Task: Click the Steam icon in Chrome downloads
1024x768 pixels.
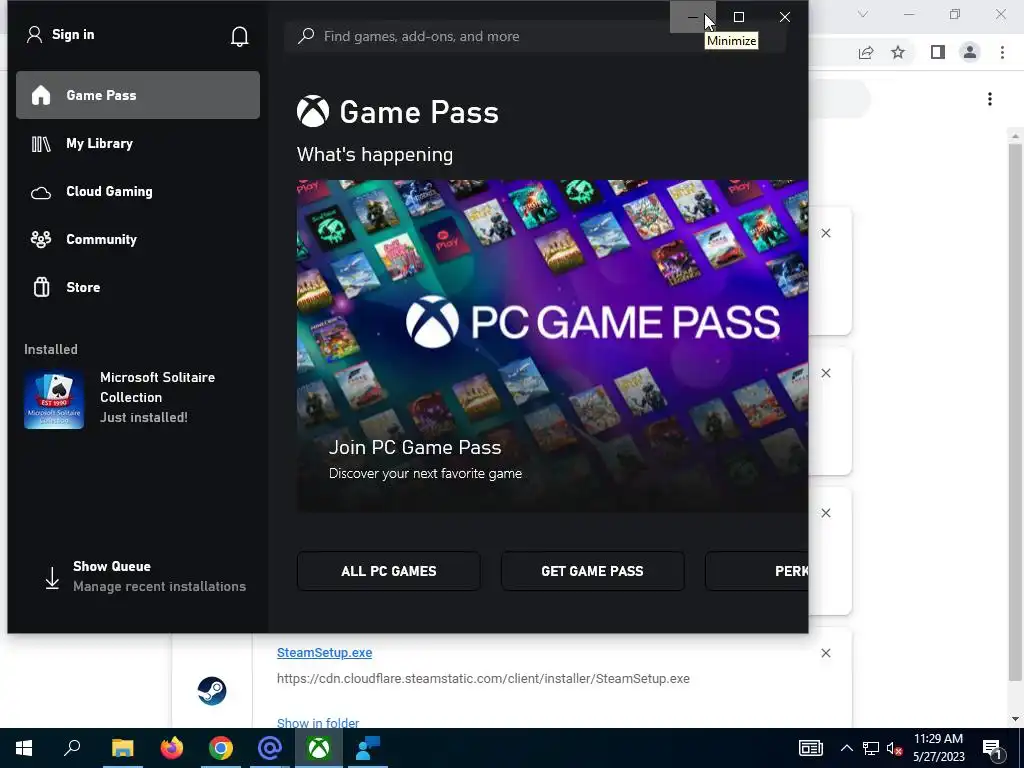Action: (212, 691)
